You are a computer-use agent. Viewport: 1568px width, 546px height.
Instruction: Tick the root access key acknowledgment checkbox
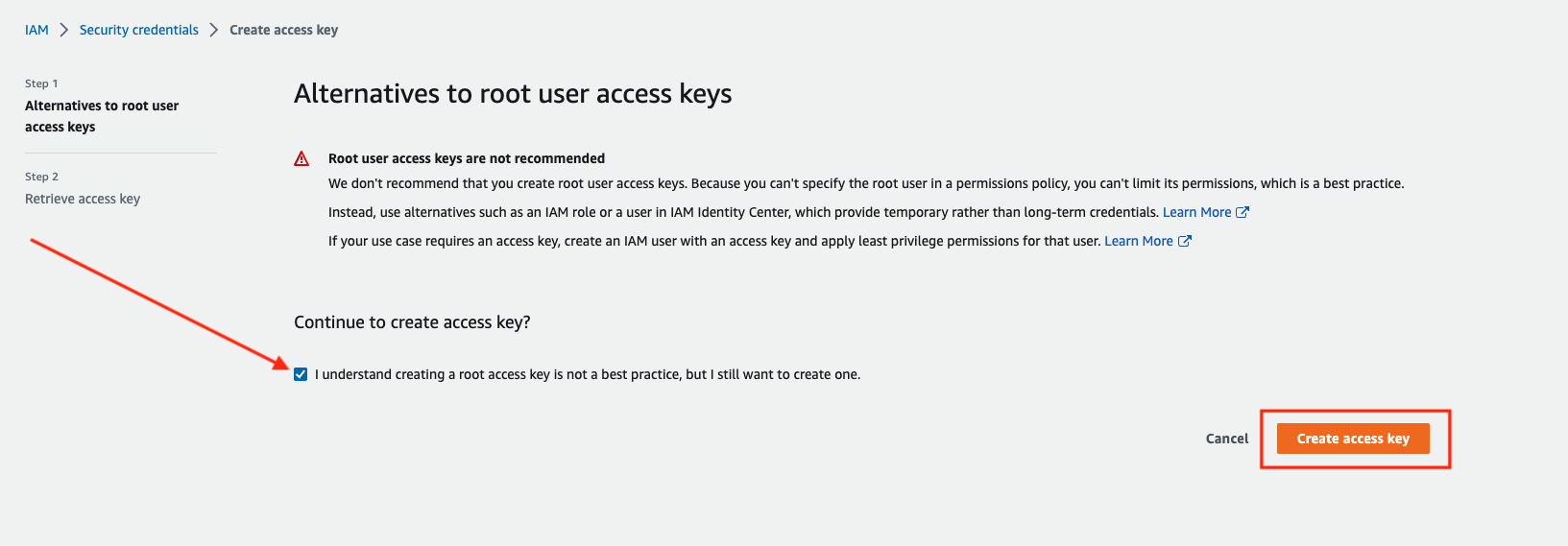[301, 374]
